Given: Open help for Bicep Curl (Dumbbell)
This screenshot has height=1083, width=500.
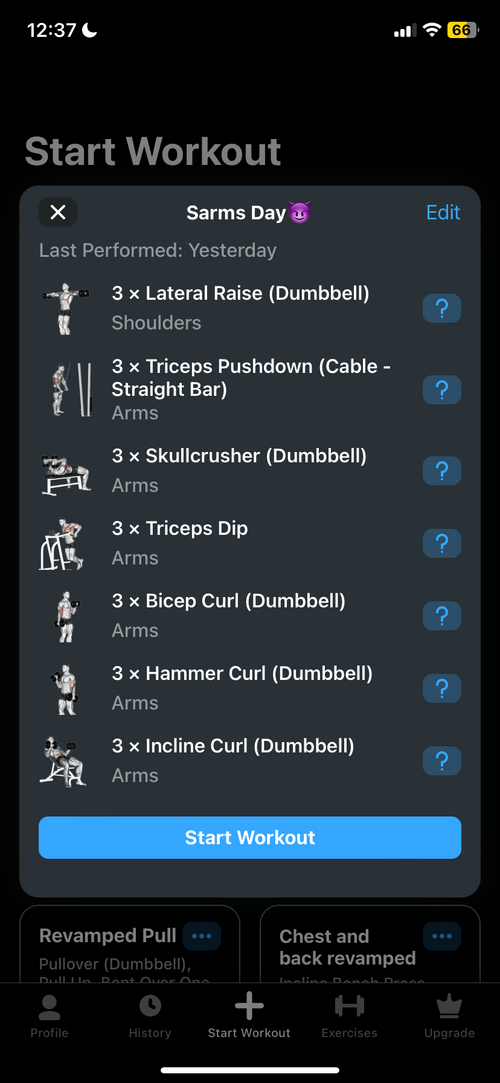Looking at the screenshot, I should [442, 616].
